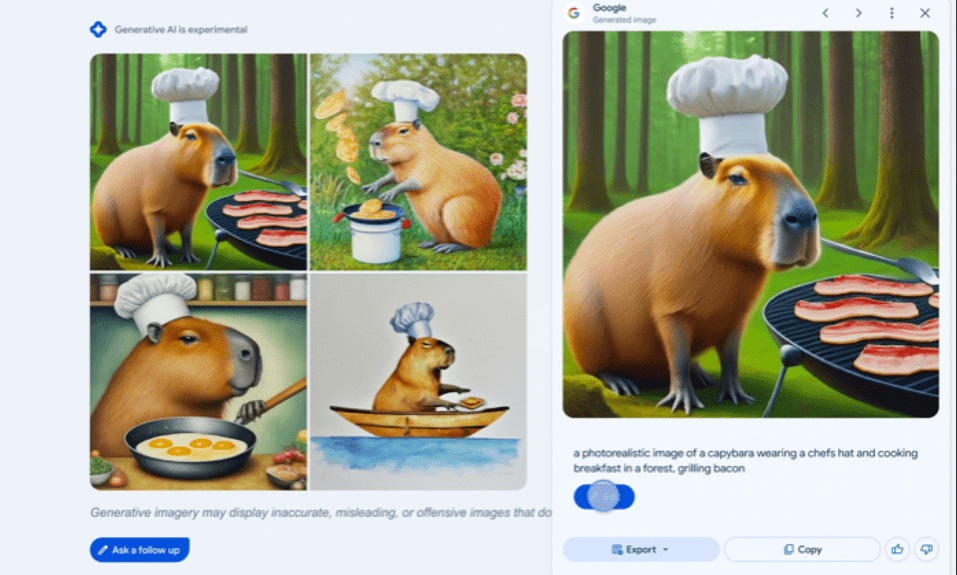
Task: Click the large capybara preview image
Action: 751,225
